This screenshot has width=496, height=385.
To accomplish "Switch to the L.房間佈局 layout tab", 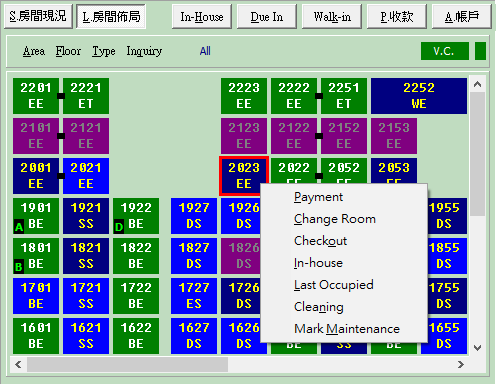I will tap(111, 16).
